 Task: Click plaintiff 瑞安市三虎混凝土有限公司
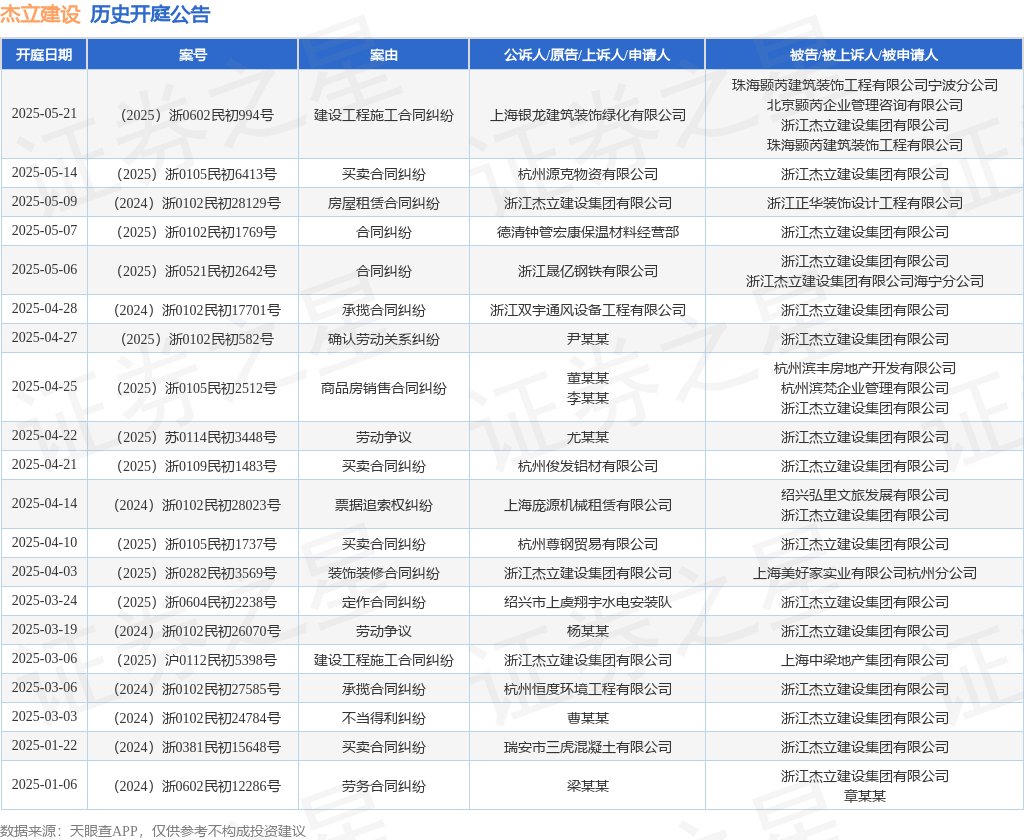click(588, 747)
